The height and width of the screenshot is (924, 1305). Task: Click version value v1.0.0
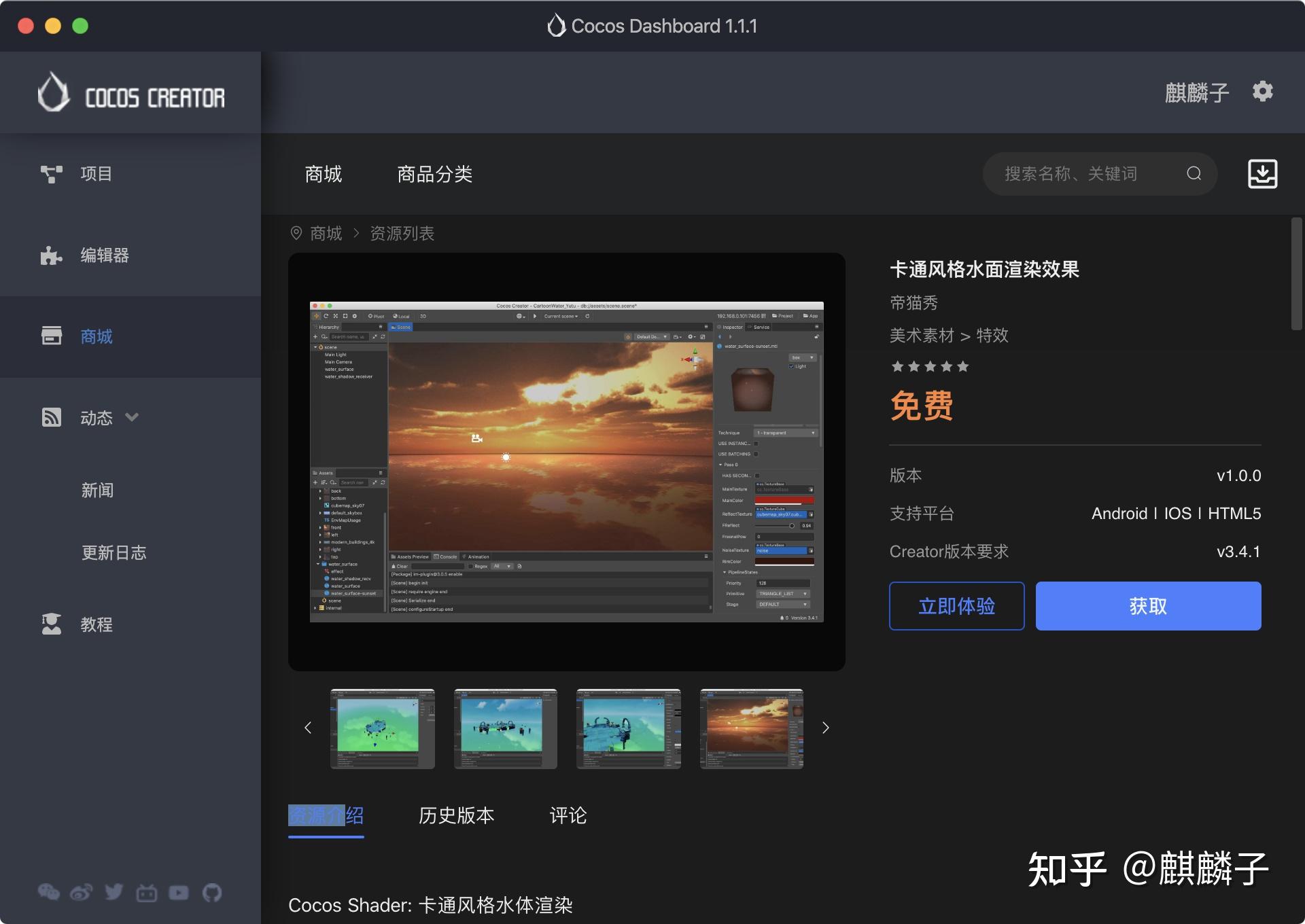[x=1238, y=476]
